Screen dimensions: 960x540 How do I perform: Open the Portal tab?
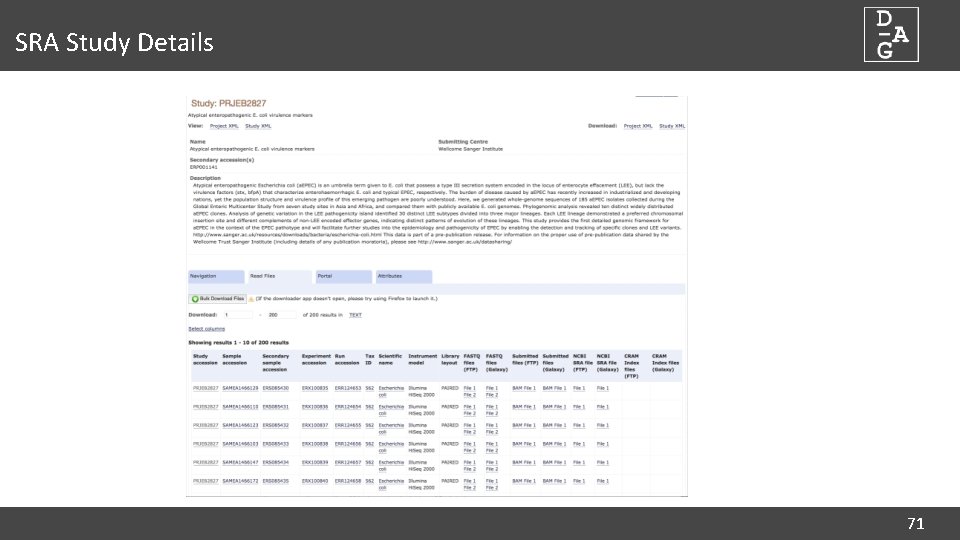(343, 276)
